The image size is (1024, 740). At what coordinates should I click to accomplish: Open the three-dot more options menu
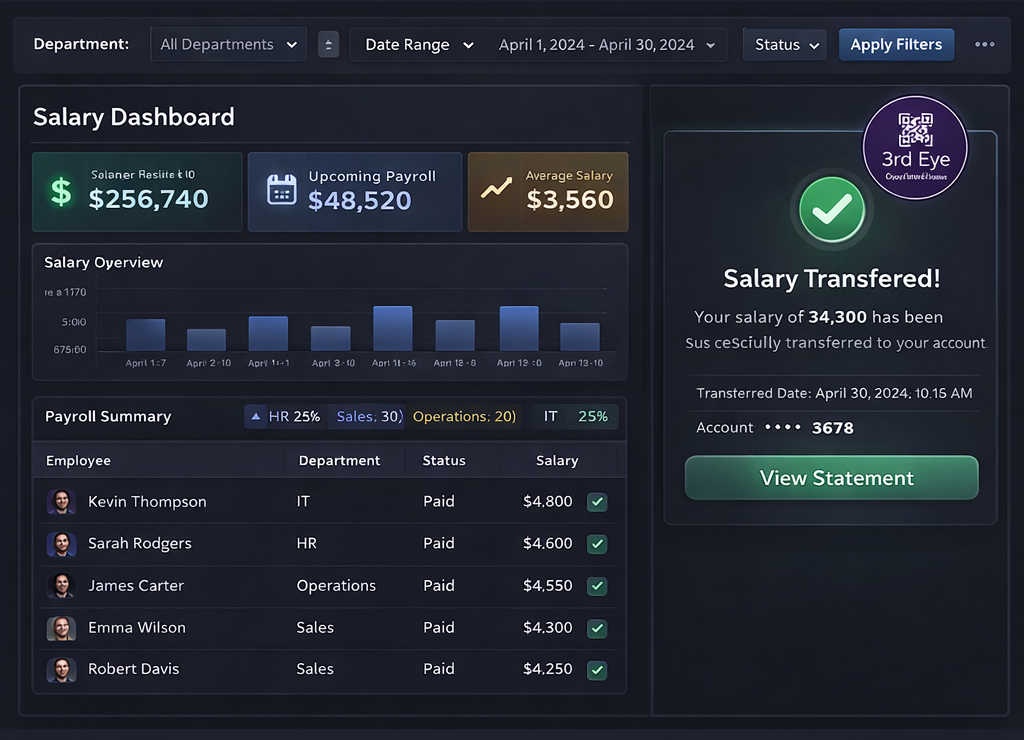pos(985,45)
